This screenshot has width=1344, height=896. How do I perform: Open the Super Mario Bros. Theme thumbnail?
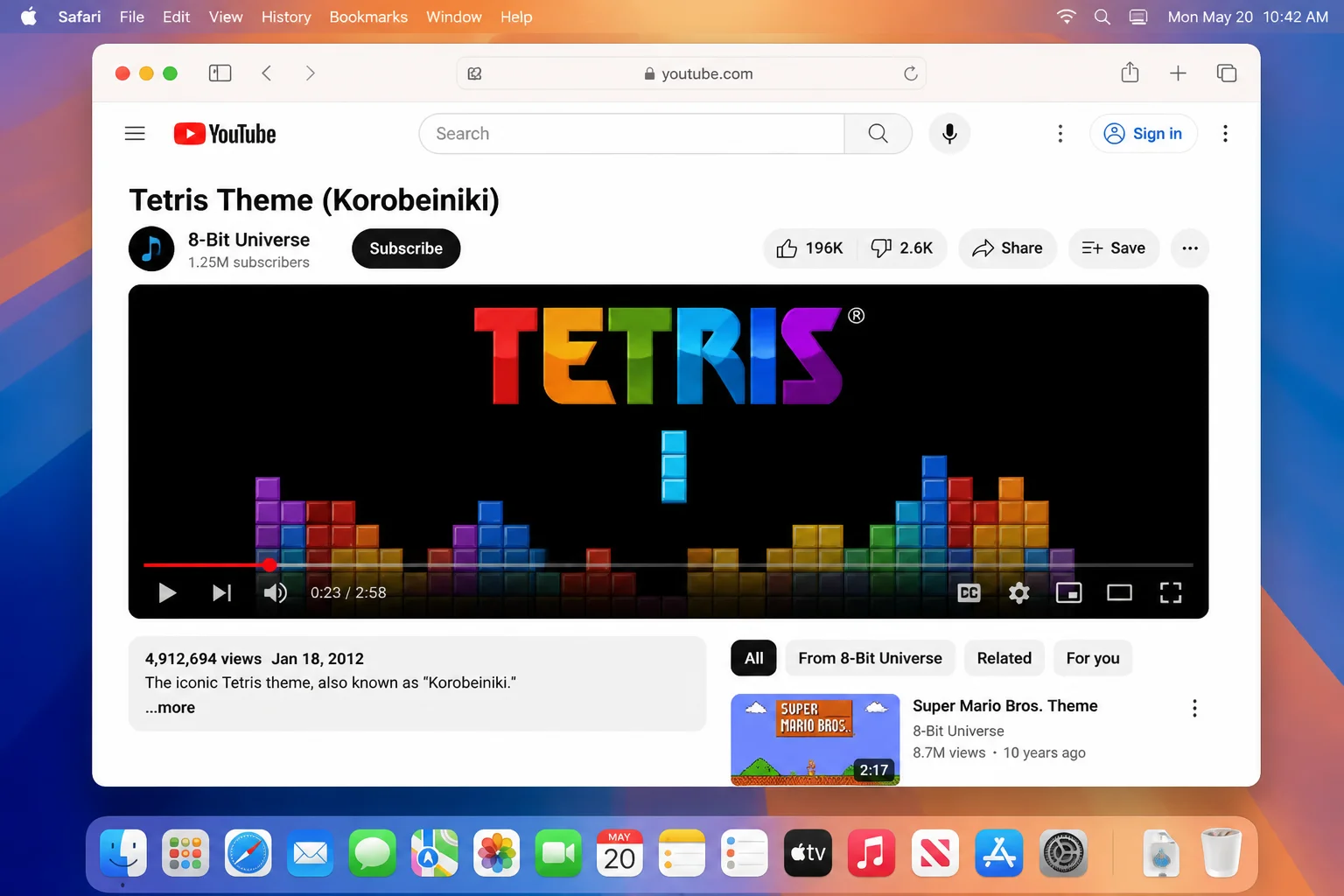tap(815, 739)
